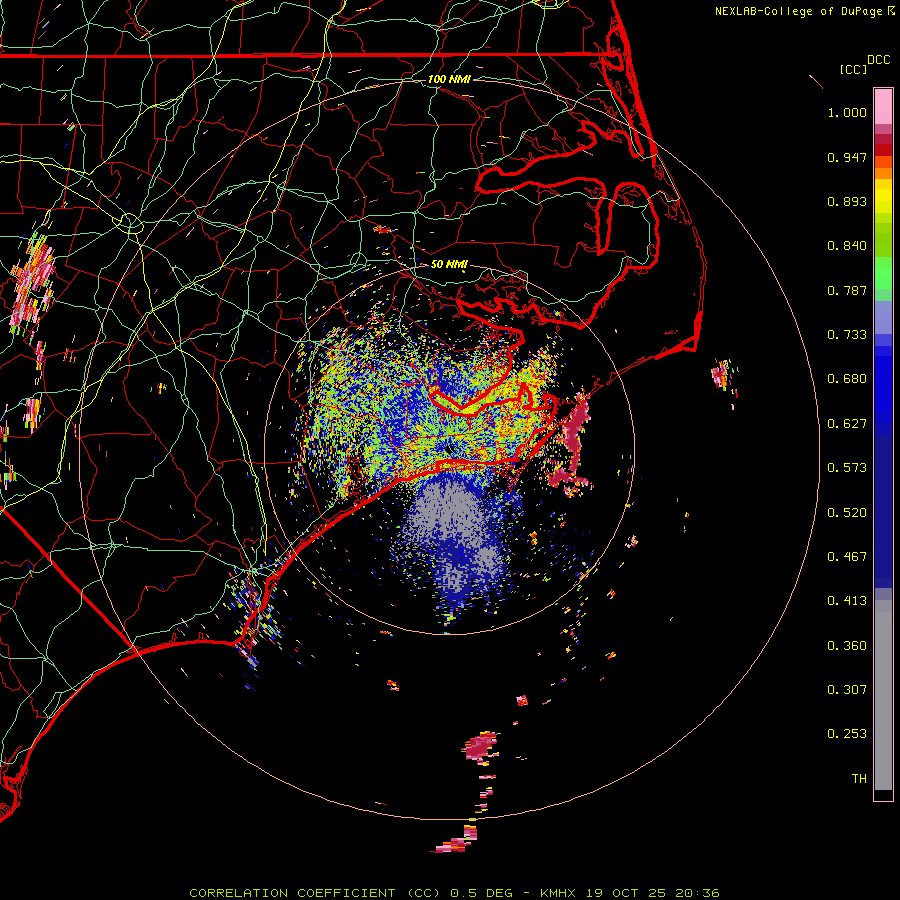The width and height of the screenshot is (900, 900).
Task: Click the yellow segment of the color bar
Action: tap(883, 196)
